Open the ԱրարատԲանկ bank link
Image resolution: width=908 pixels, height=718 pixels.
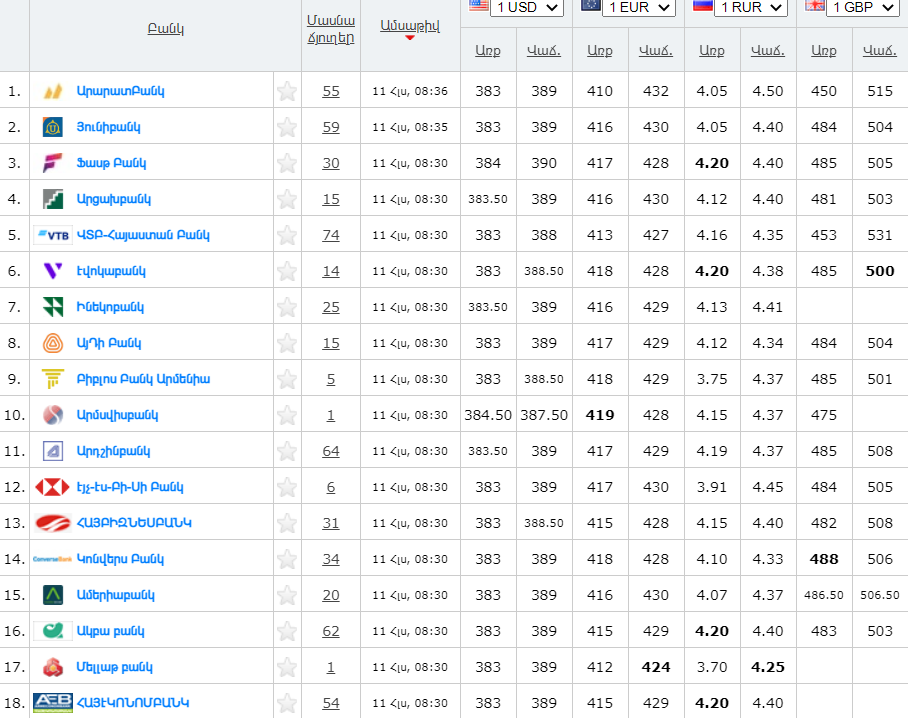tap(120, 91)
